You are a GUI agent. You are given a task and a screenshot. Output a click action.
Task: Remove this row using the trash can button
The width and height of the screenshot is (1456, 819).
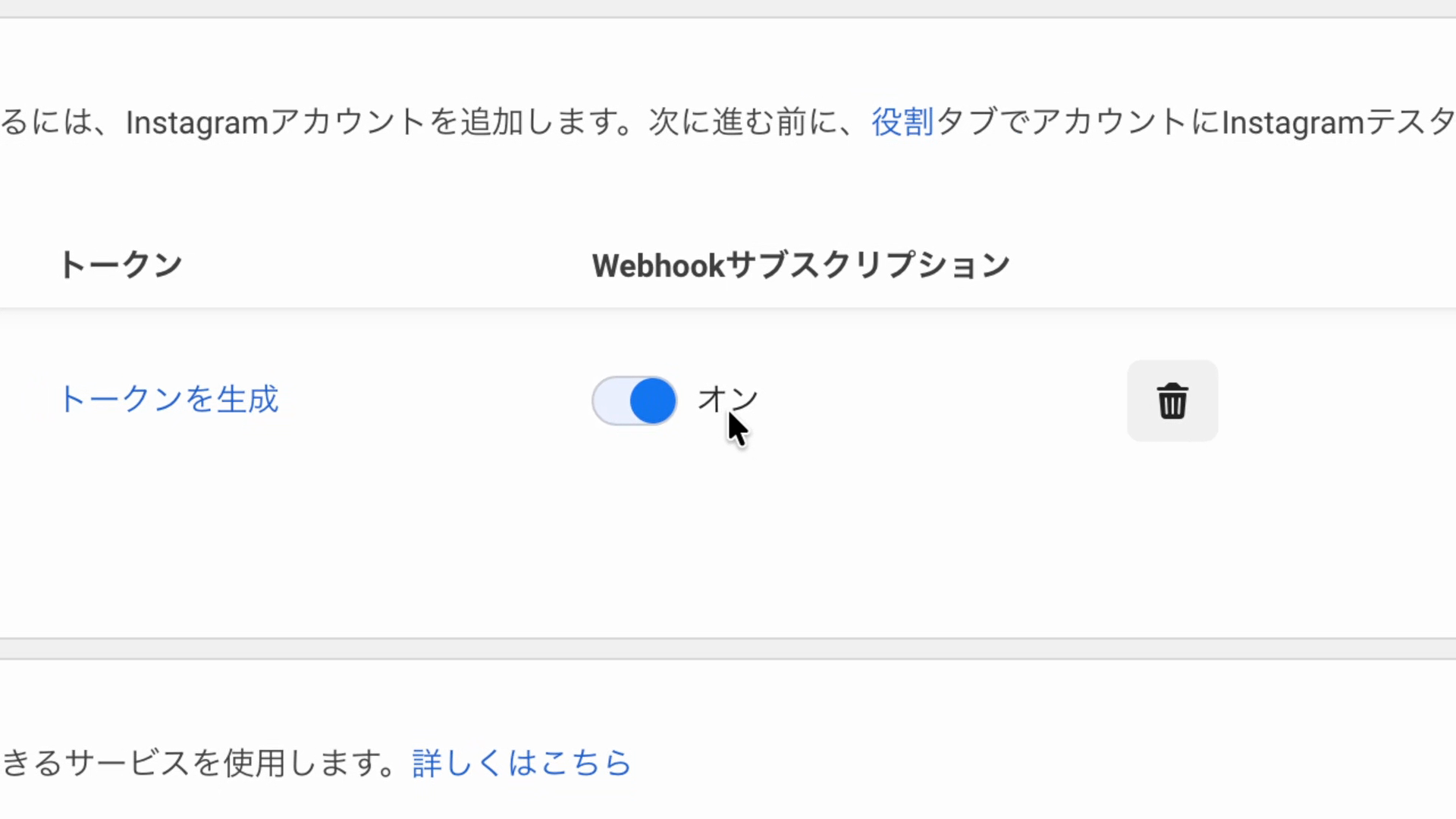tap(1172, 400)
